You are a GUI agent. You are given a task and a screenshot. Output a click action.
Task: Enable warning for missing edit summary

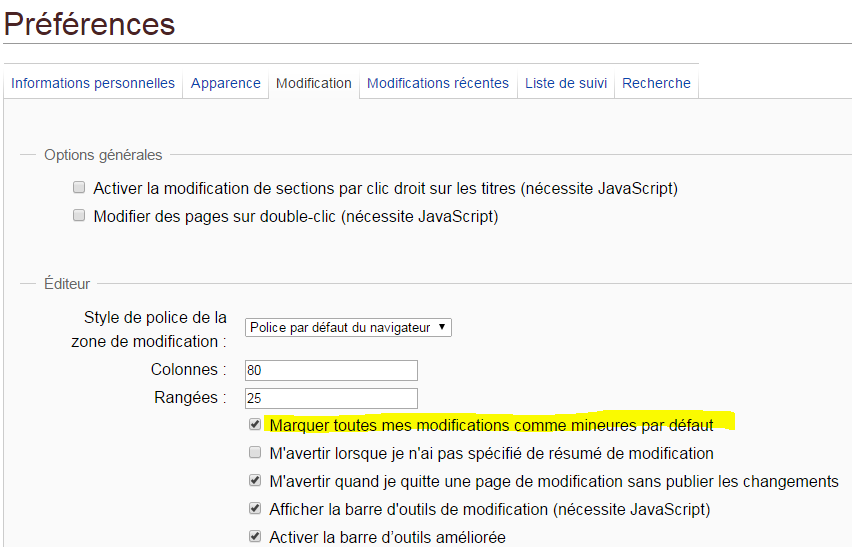coord(255,453)
